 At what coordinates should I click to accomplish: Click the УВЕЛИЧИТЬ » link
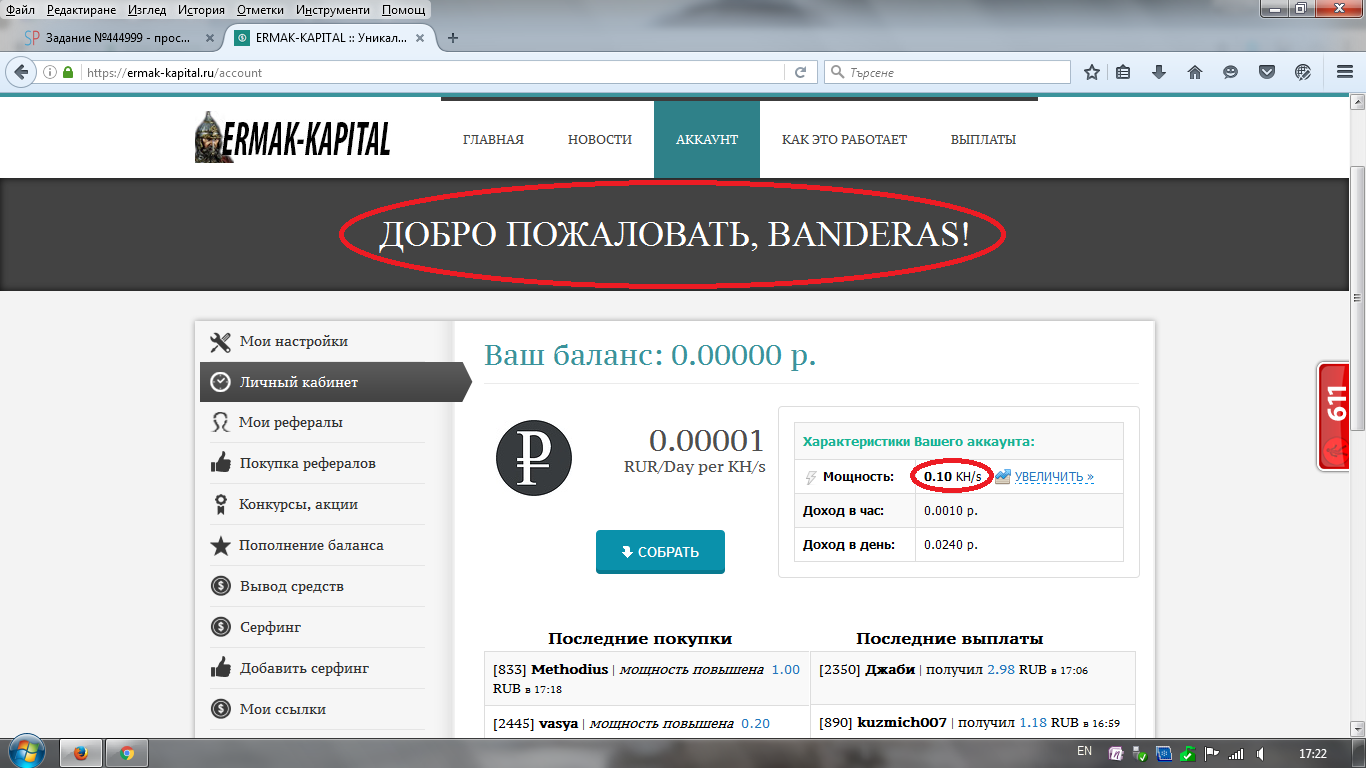[1054, 477]
